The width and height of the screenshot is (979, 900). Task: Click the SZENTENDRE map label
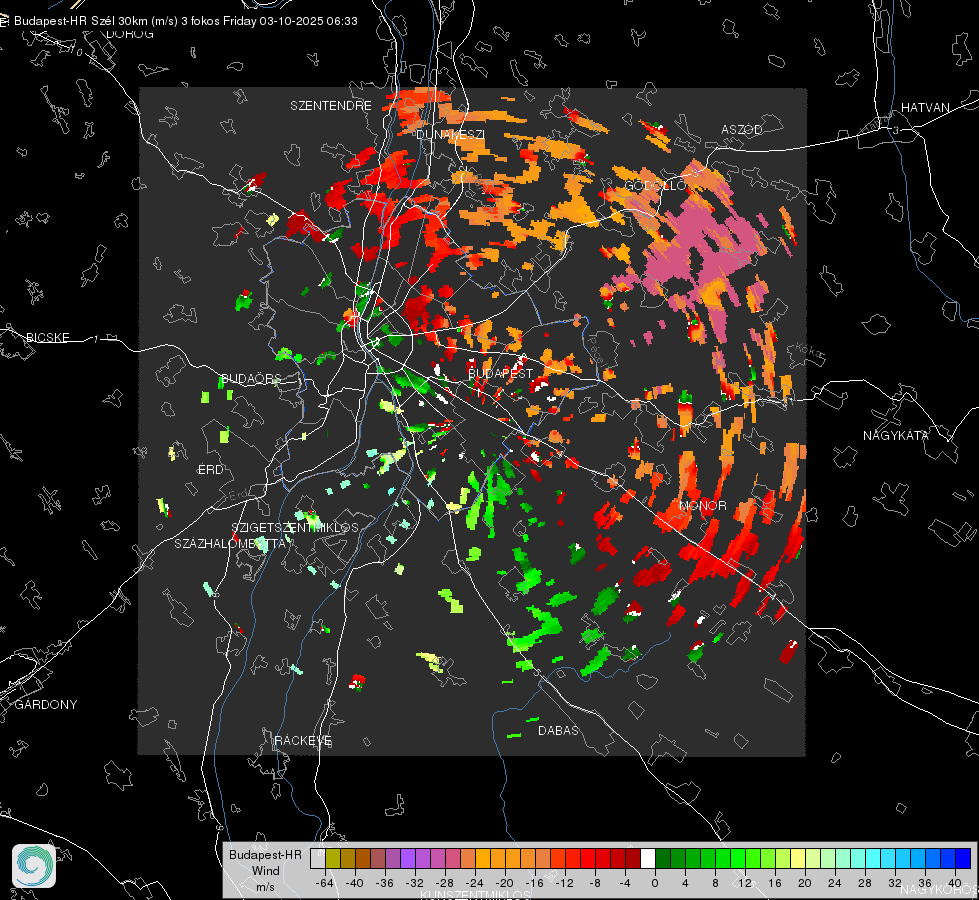coord(331,106)
